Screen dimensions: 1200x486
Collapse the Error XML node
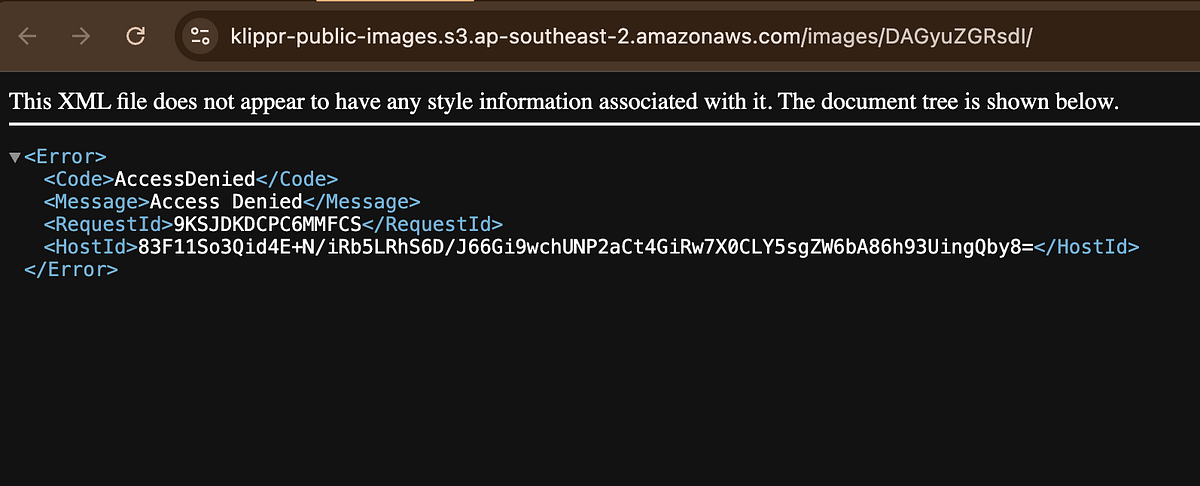(14, 157)
